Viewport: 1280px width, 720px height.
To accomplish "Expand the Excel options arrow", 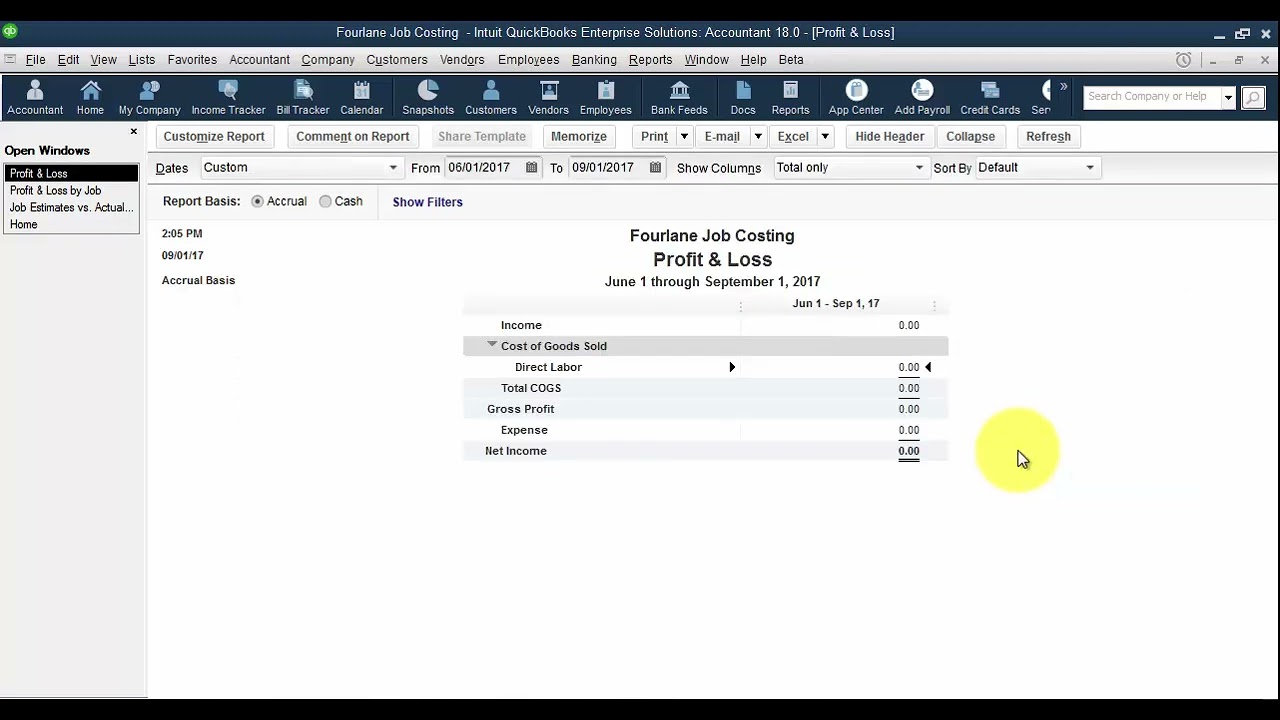I will tap(825, 136).
